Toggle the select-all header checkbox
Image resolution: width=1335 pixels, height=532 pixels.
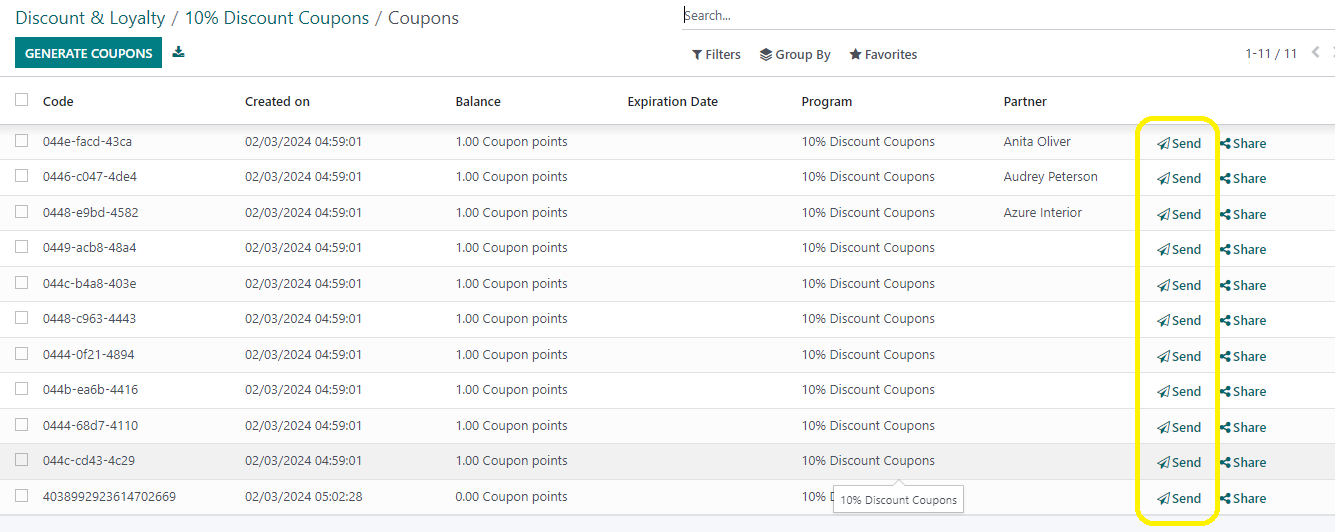(21, 100)
